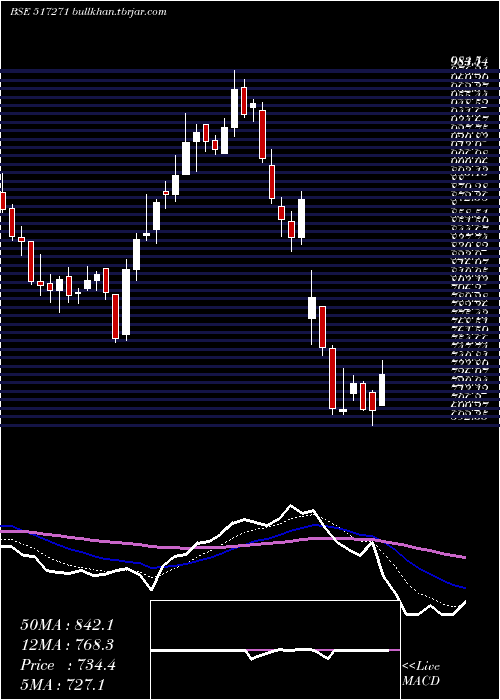
Task: Select the "12MA : 768.3" readout
Action: (67, 645)
